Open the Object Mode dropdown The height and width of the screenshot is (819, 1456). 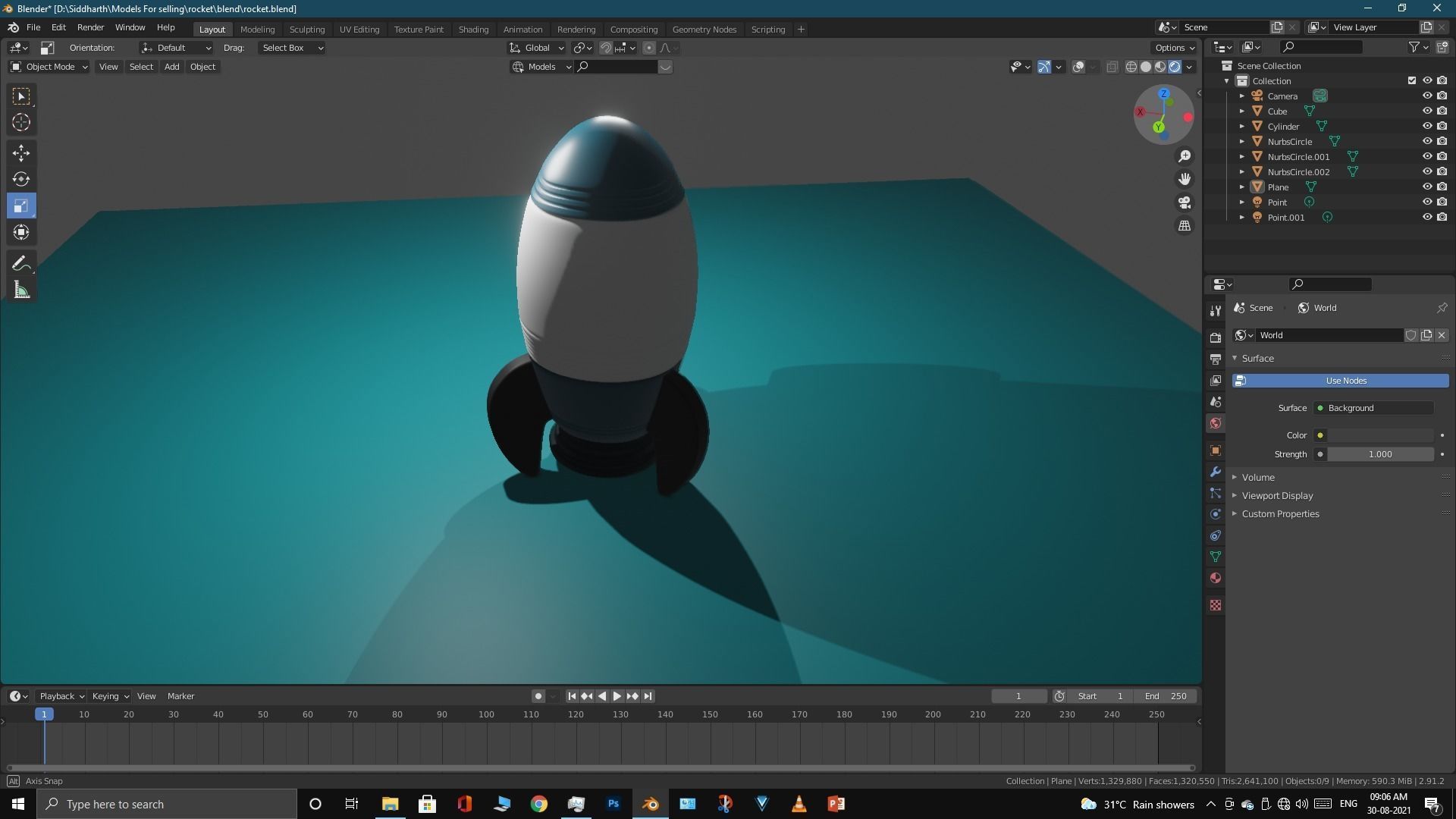pyautogui.click(x=50, y=67)
